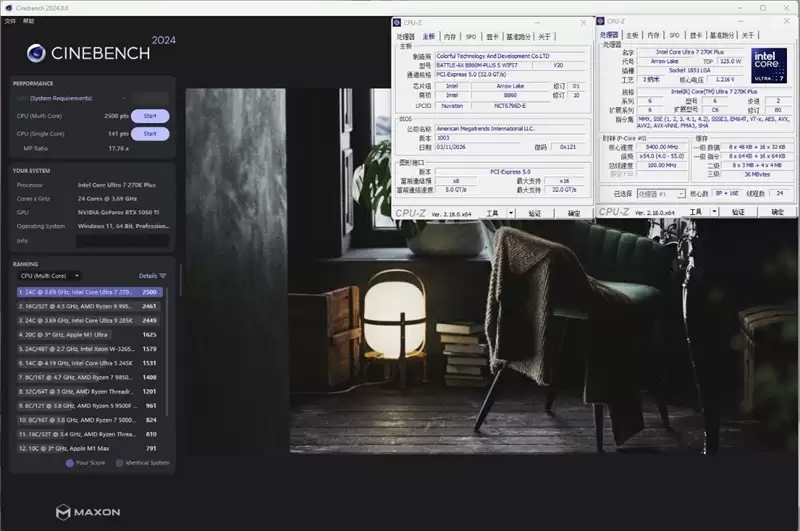The width and height of the screenshot is (800, 531).
Task: Click the Intel Core Ultra 7 badge in CPU-Z
Action: [x=769, y=66]
